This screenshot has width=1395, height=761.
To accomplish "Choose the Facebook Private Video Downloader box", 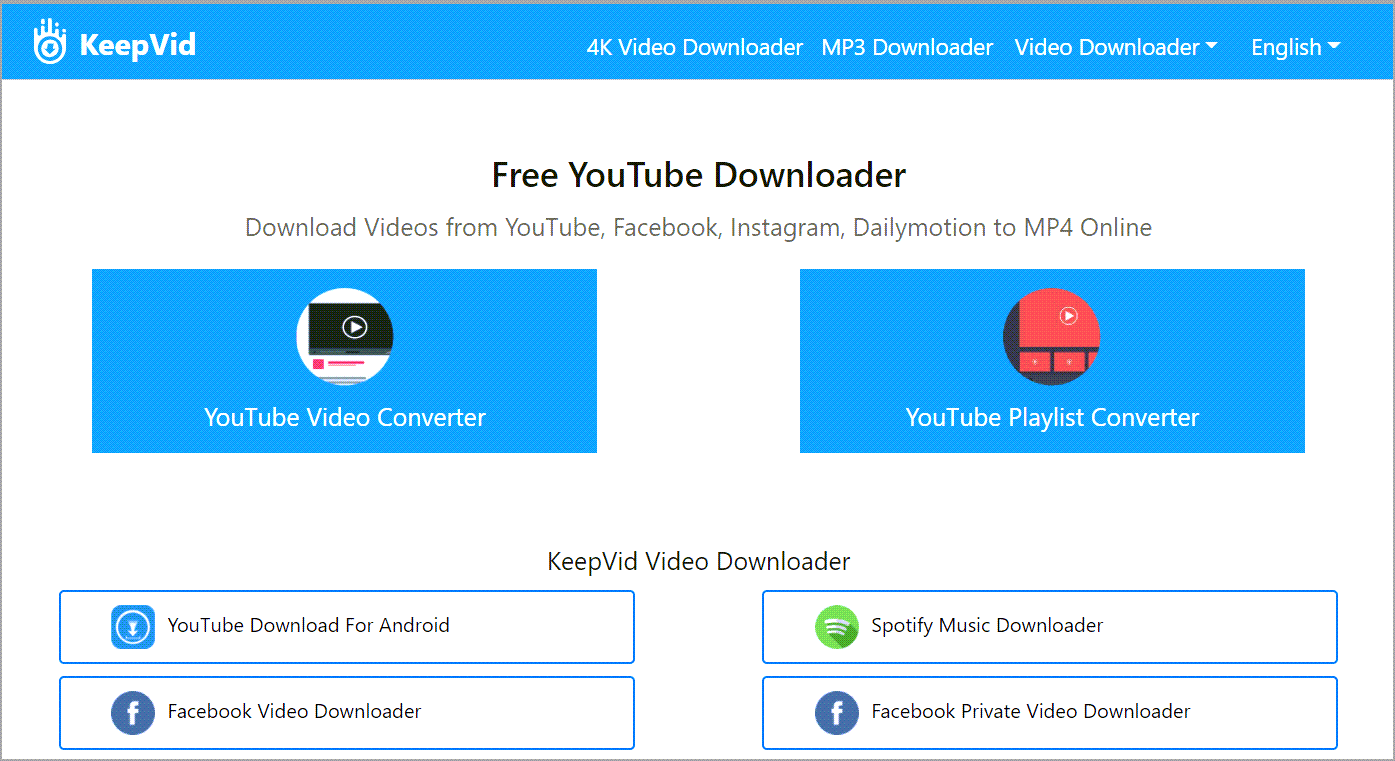I will (1049, 713).
